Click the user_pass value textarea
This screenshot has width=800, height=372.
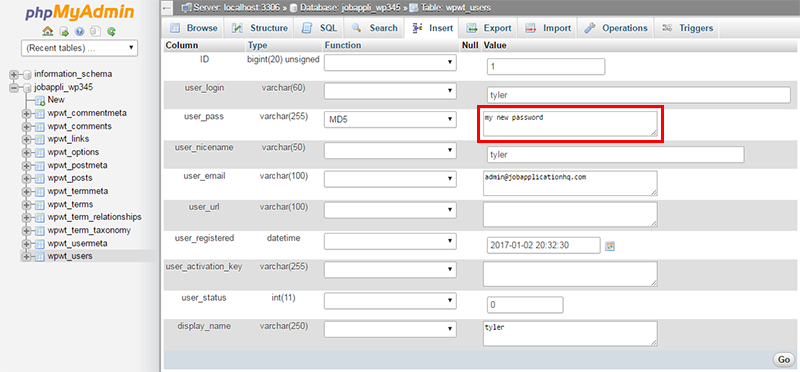pos(570,125)
